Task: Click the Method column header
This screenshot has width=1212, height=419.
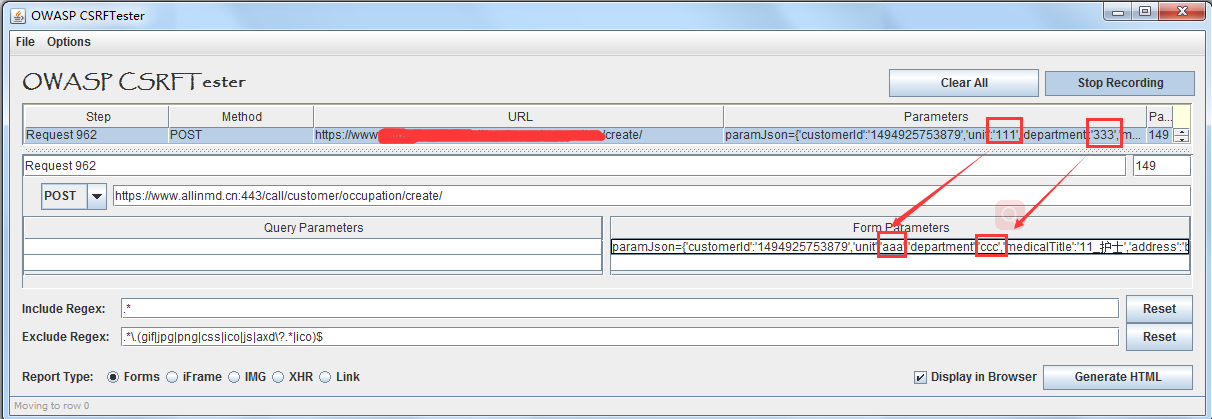Action: (241, 116)
